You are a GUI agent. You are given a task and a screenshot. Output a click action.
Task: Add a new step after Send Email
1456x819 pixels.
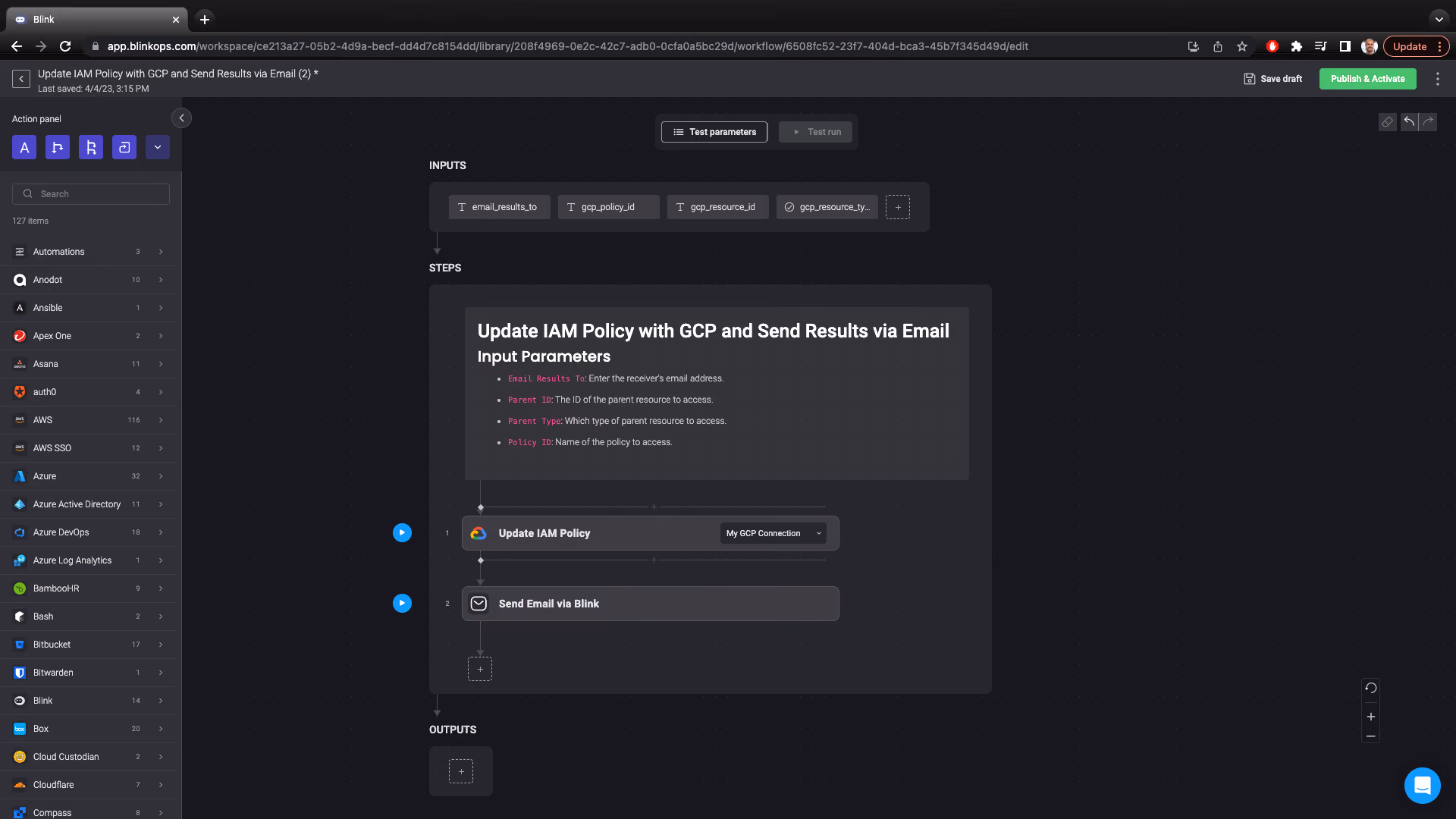coord(480,669)
